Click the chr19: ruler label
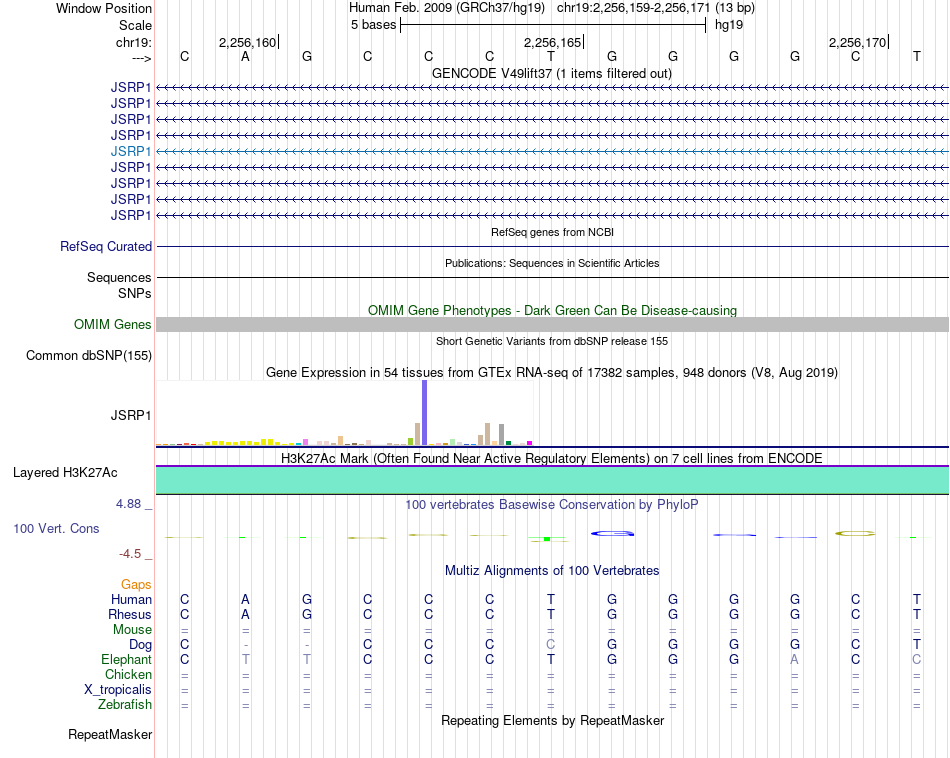 [133, 42]
